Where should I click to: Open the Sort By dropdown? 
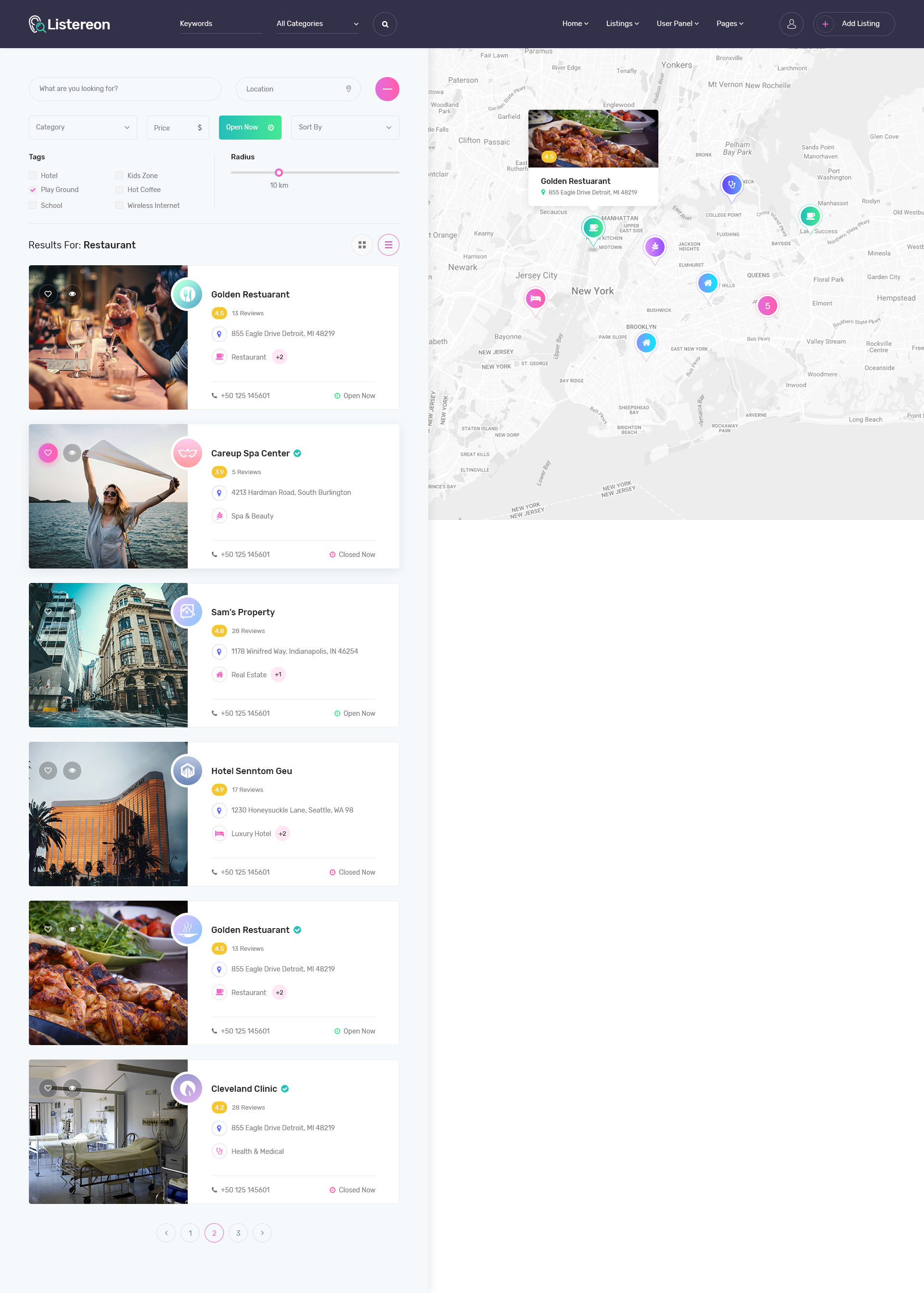click(345, 128)
